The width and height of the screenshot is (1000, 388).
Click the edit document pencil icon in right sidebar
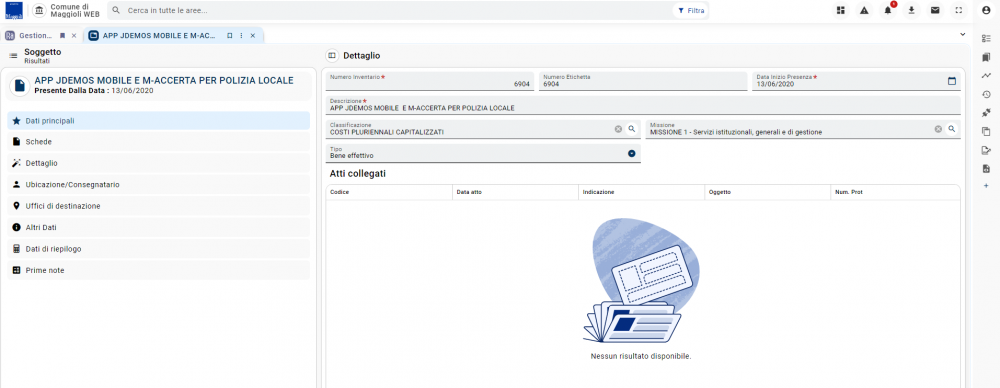point(986,151)
